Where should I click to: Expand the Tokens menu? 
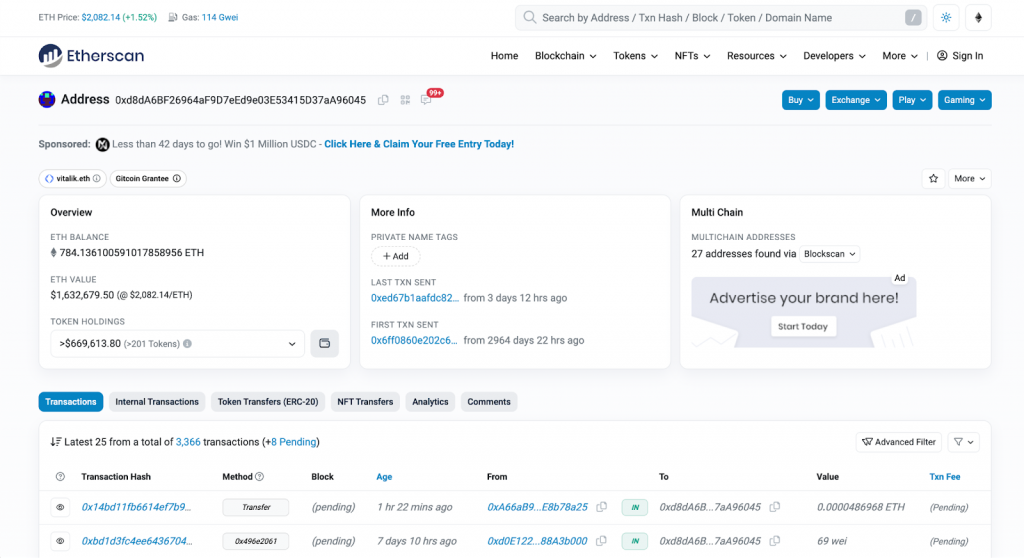[x=635, y=56]
